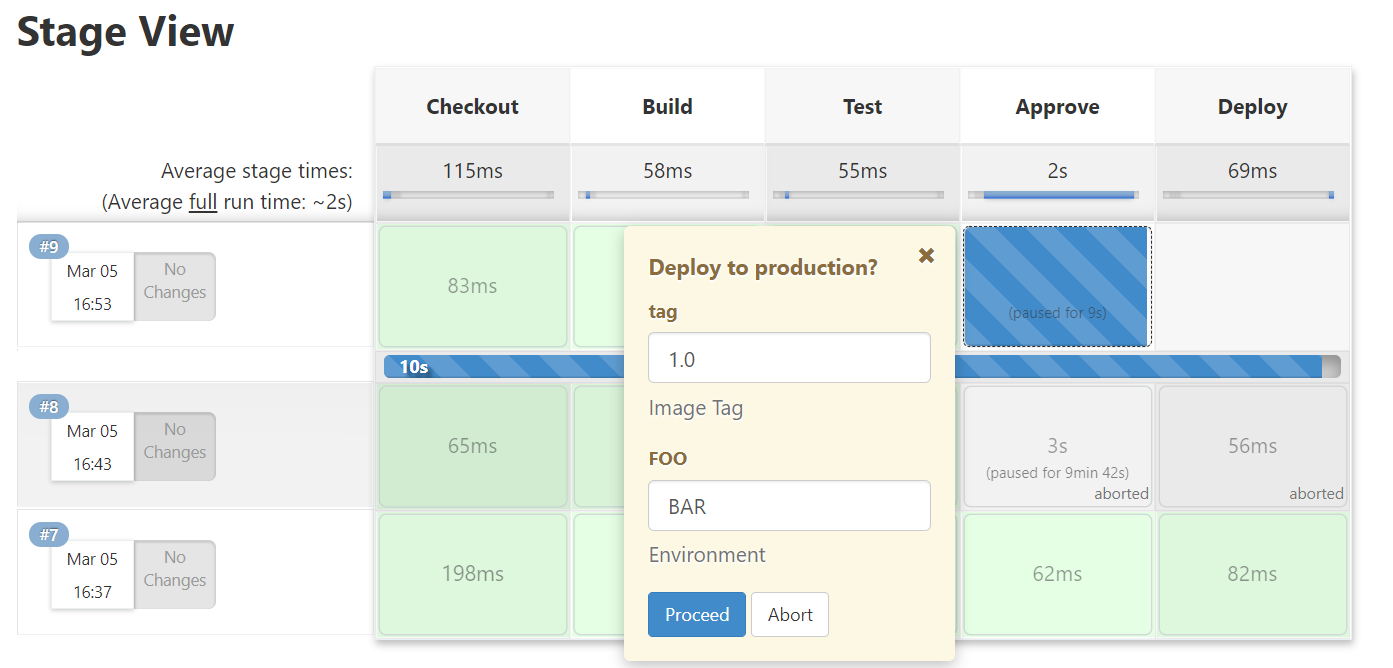The image size is (1393, 668).
Task: Click the FOO input field
Action: pos(789,506)
